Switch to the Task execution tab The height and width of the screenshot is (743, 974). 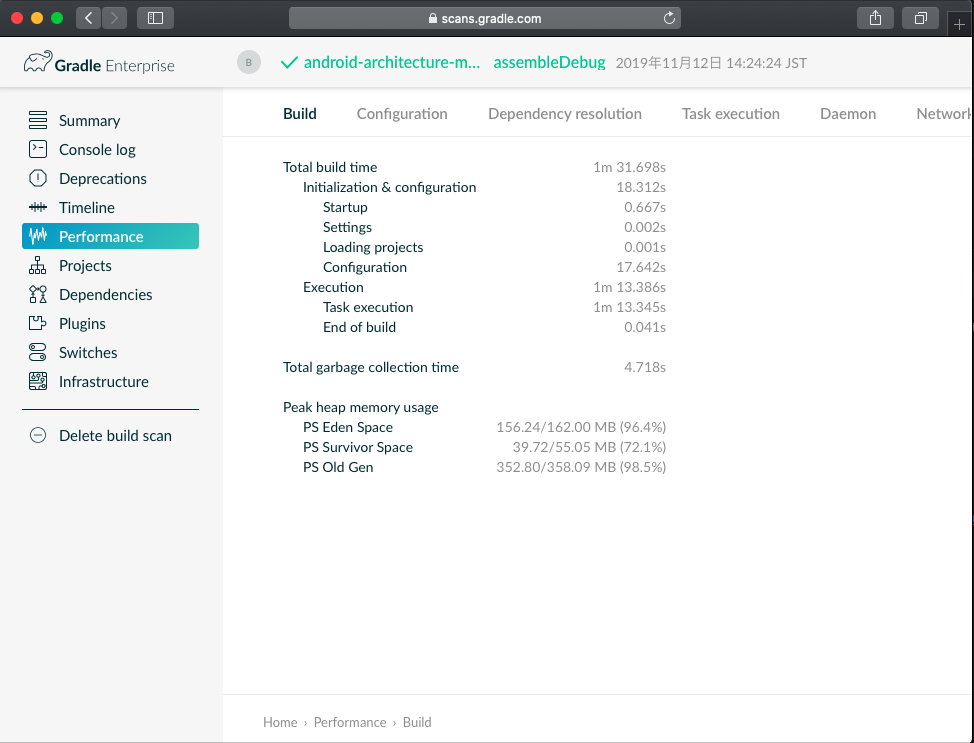(730, 114)
